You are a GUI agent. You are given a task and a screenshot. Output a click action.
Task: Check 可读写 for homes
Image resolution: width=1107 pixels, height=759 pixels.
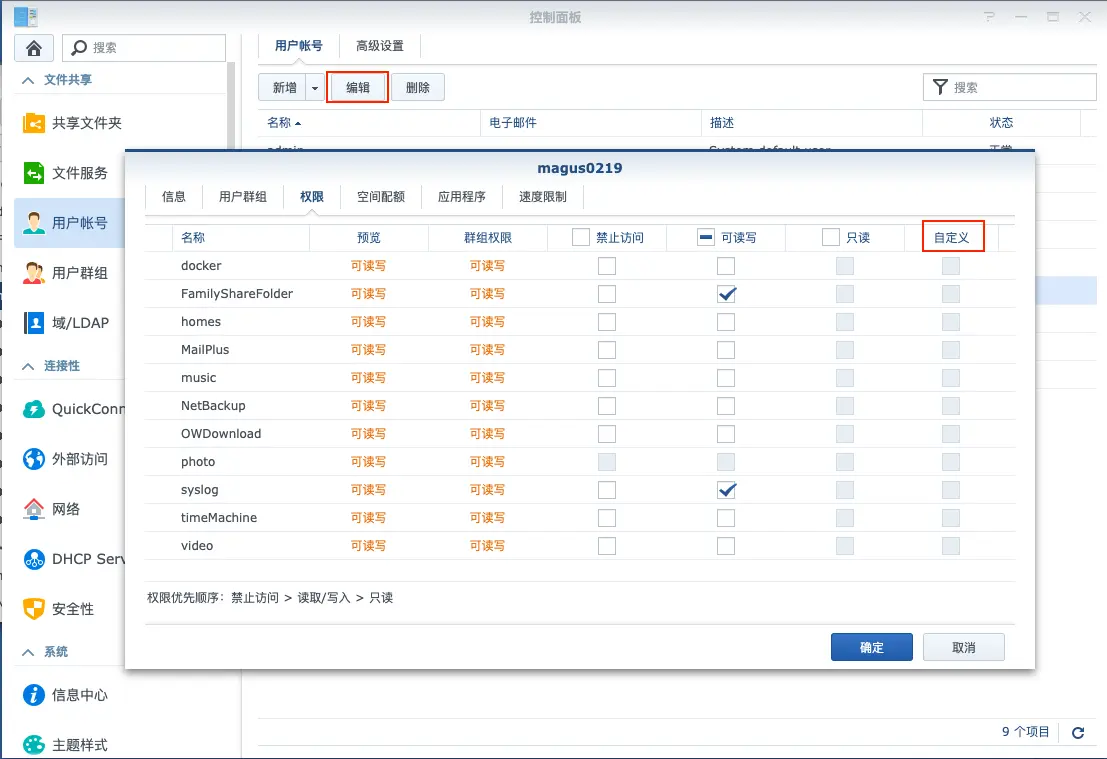click(x=726, y=322)
